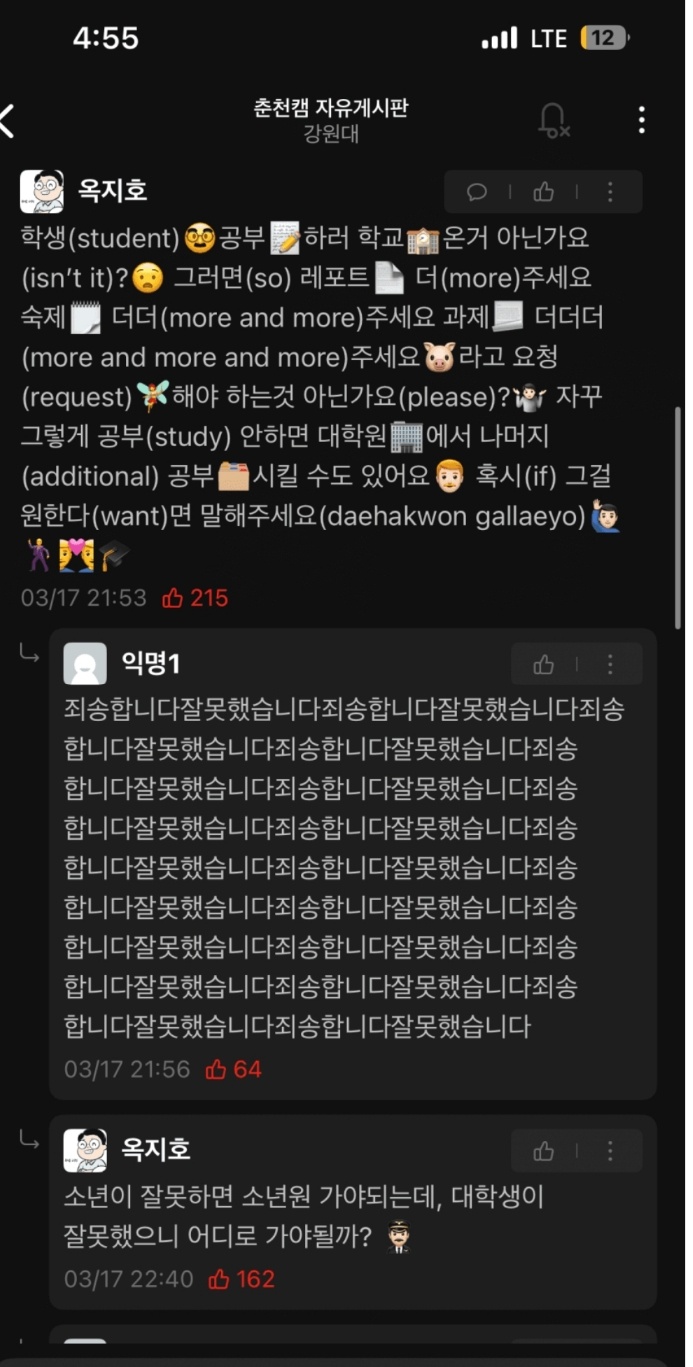Screen dimensions: 693x1367
Task: Tap the 옥지호 username on the top post
Action: click(x=113, y=190)
